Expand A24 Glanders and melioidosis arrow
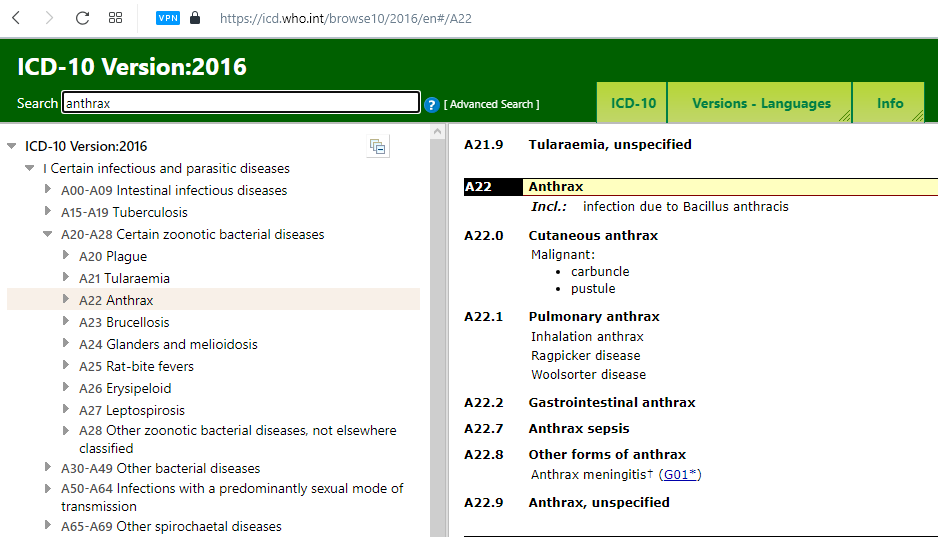The width and height of the screenshot is (938, 537). (66, 343)
